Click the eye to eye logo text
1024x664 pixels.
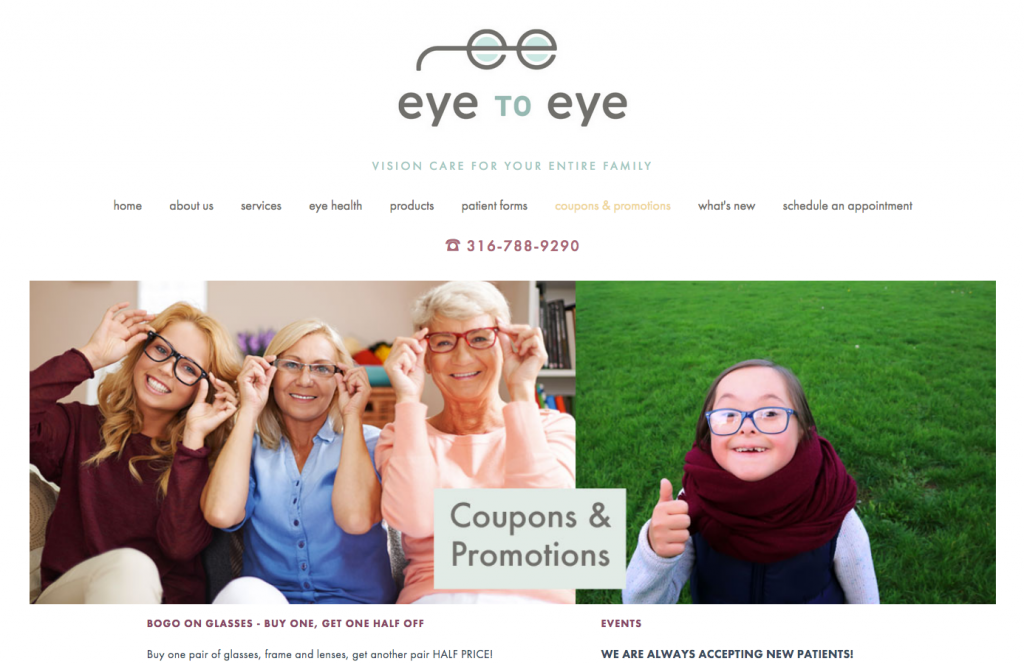[x=513, y=104]
